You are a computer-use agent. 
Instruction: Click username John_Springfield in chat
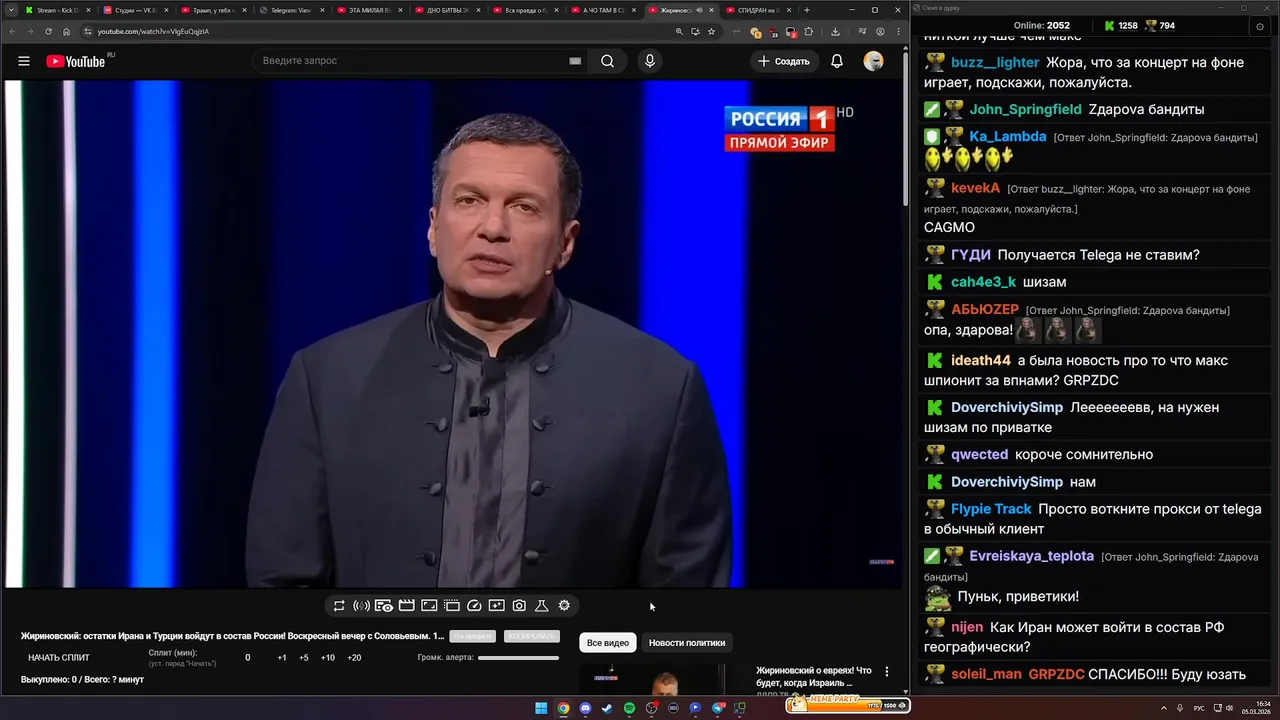tap(1026, 109)
